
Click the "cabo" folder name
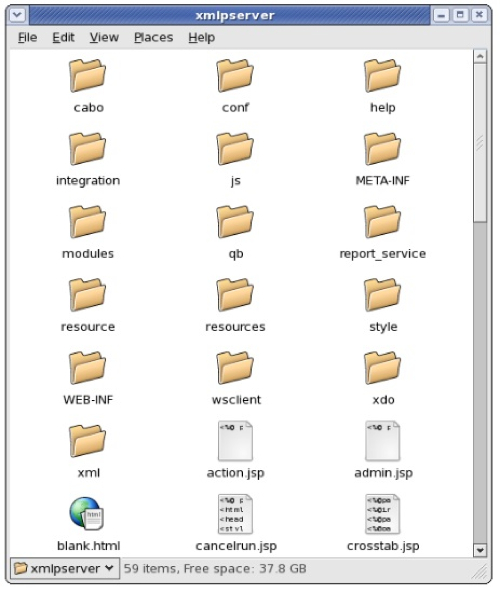point(89,108)
